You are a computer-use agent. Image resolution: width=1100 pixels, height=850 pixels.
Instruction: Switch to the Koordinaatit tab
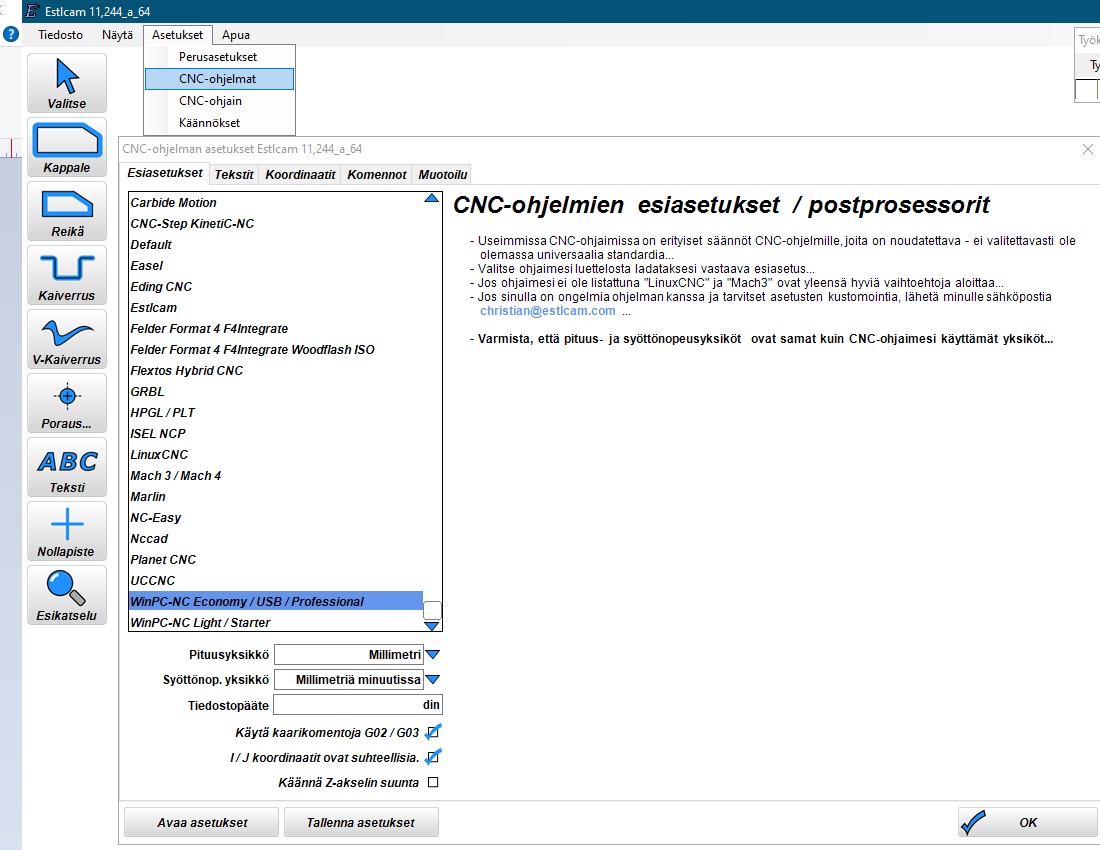pyautogui.click(x=300, y=175)
